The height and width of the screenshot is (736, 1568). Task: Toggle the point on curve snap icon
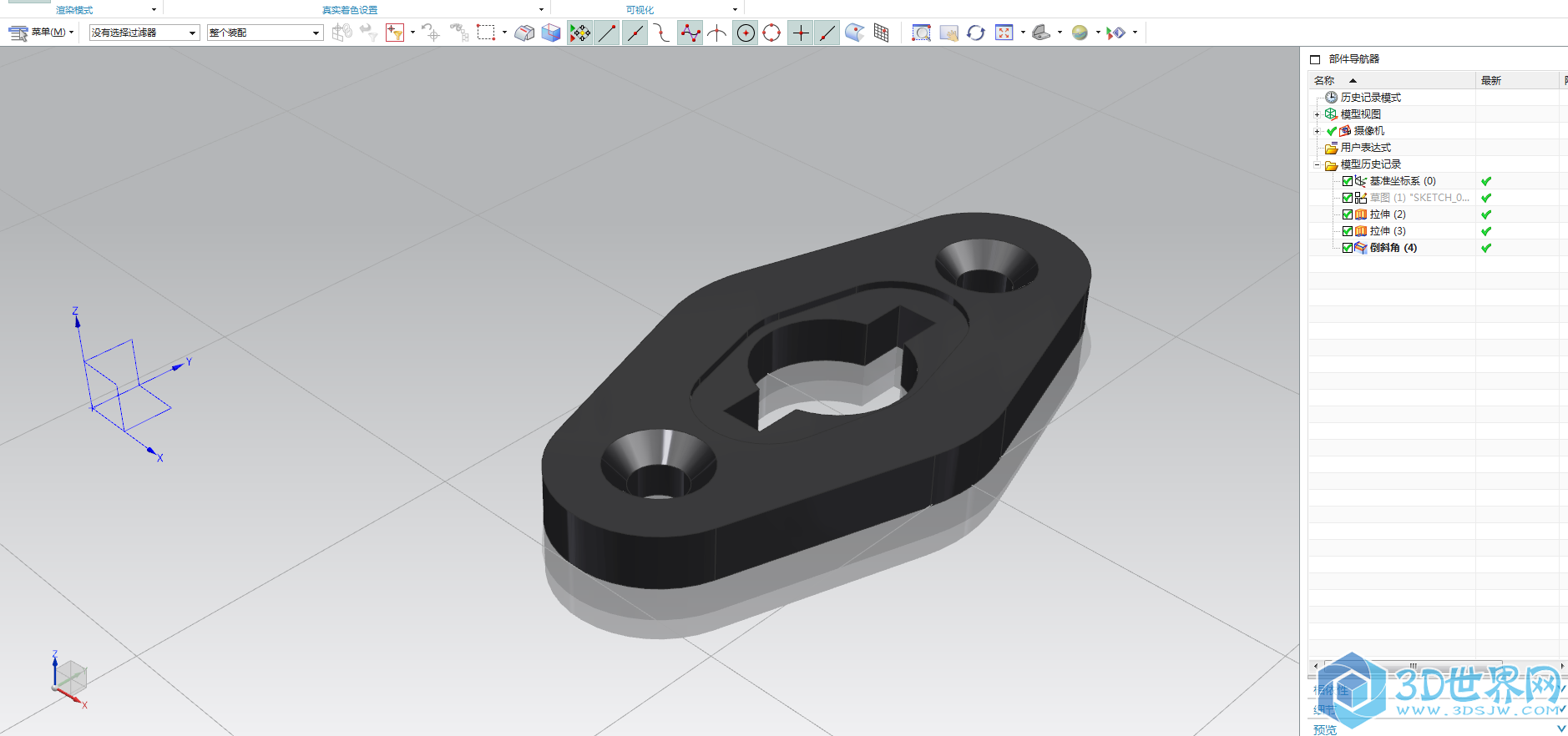827,33
